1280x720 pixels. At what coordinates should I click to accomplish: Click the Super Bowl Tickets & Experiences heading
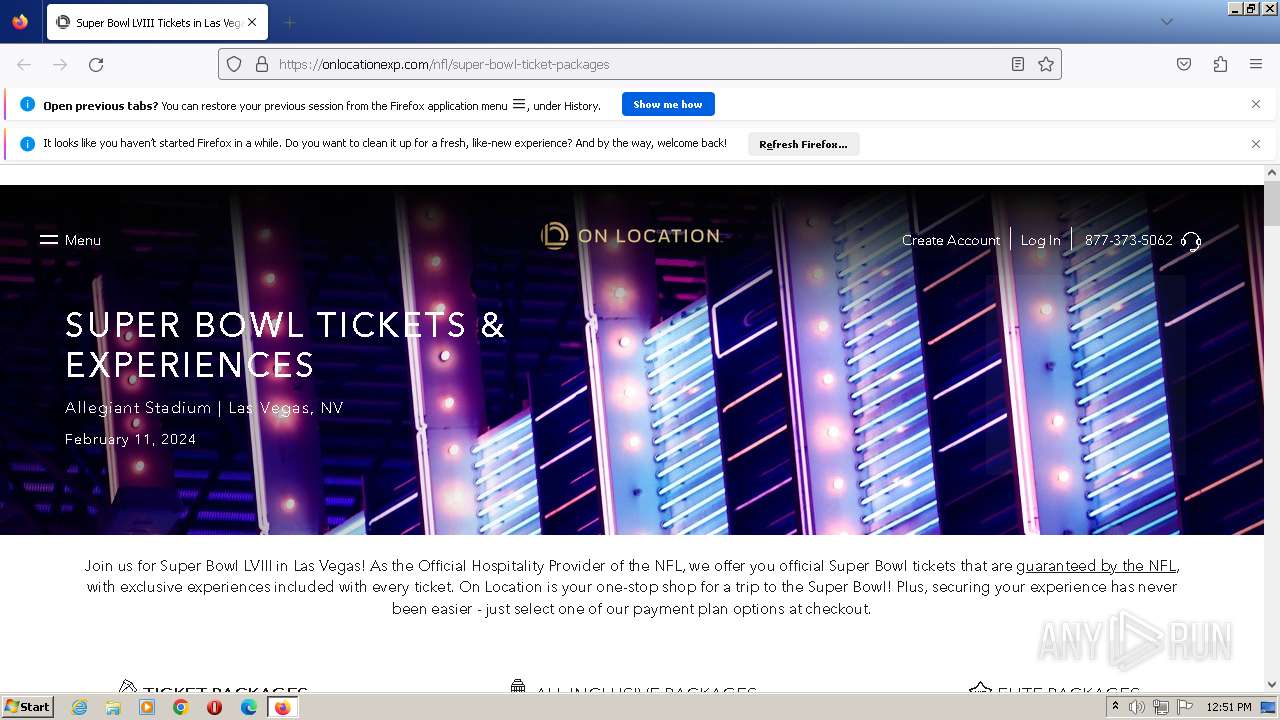[x=285, y=345]
